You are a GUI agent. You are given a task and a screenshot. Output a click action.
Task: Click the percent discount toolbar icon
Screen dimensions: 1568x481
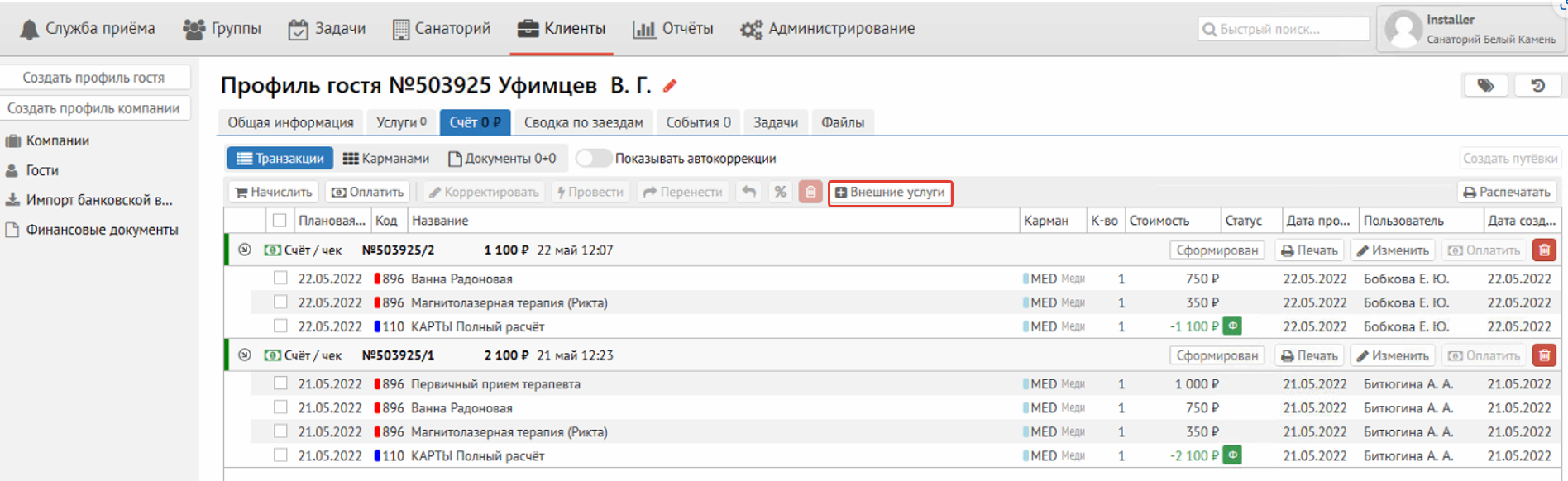click(780, 192)
